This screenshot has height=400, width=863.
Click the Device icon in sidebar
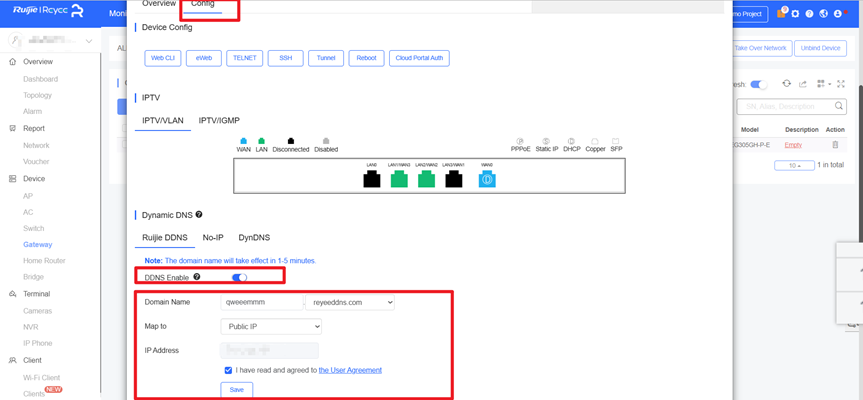tap(13, 179)
